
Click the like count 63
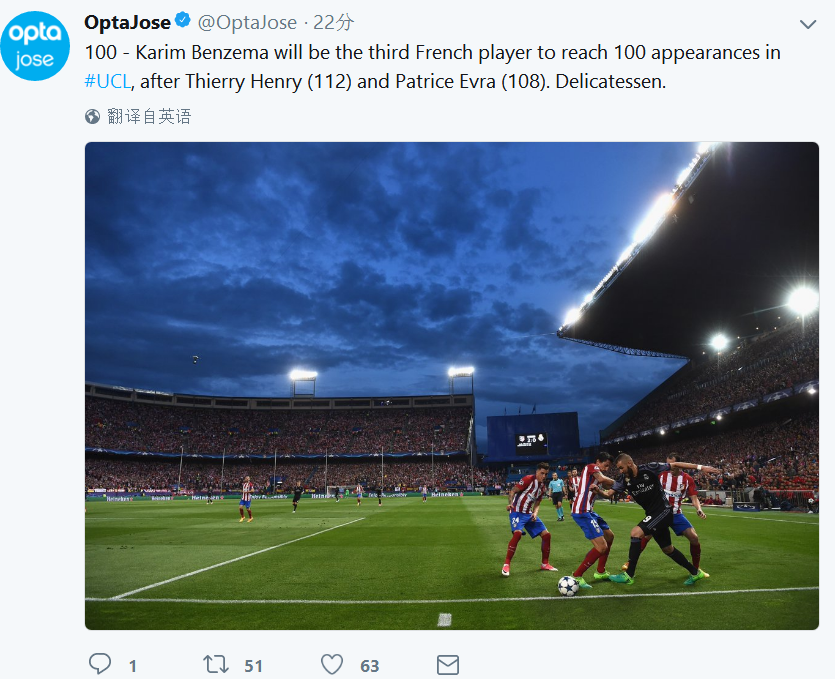(x=370, y=666)
